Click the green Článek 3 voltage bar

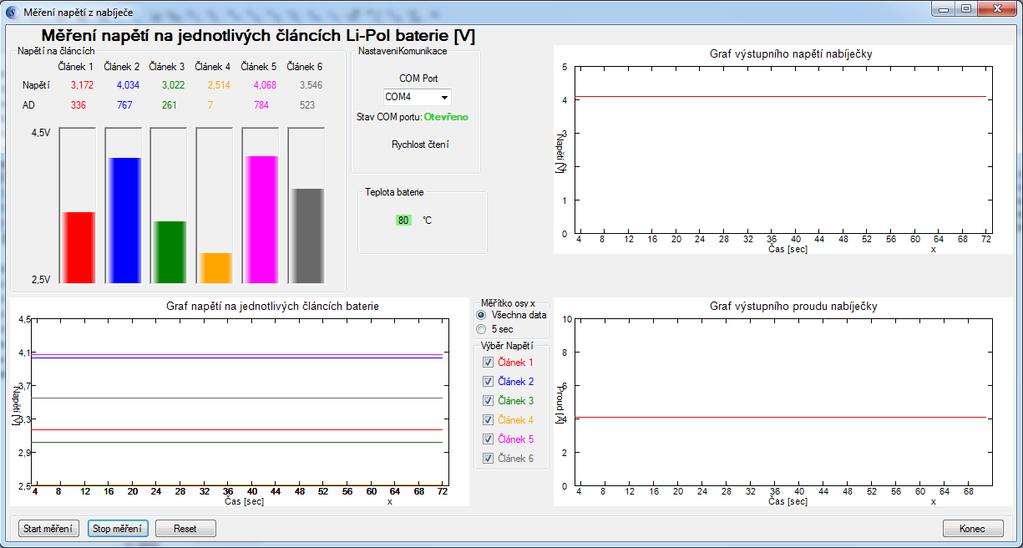click(170, 252)
